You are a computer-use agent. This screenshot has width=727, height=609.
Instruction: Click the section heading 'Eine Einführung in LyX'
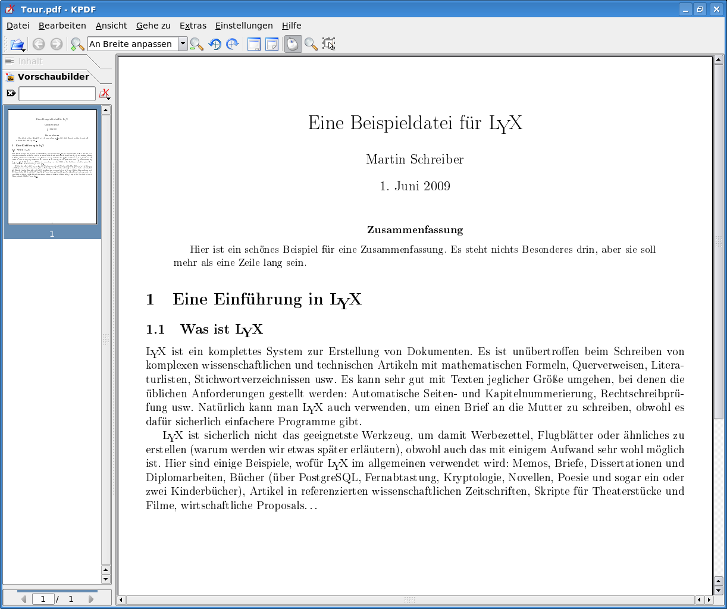(267, 300)
